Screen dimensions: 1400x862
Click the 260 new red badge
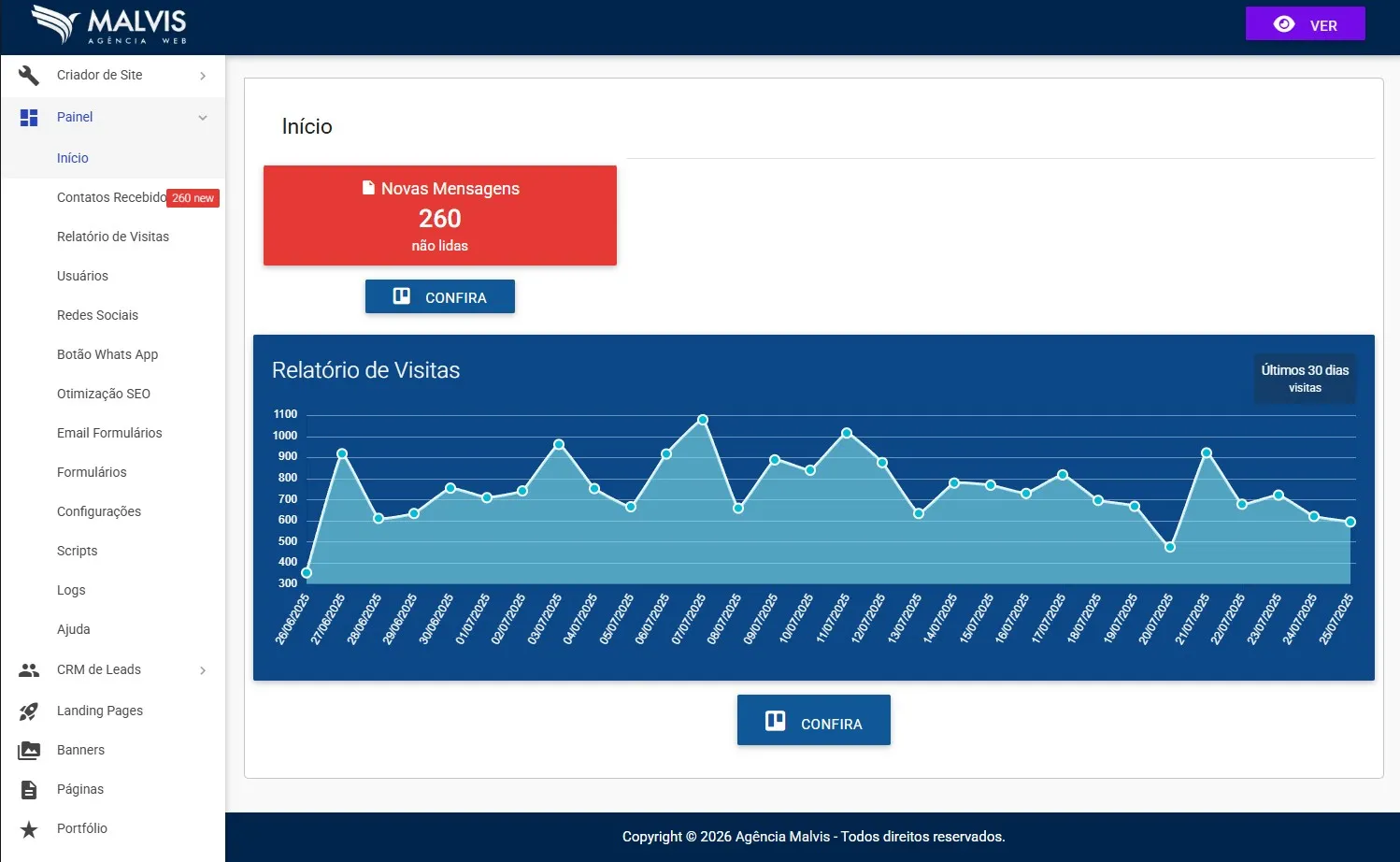click(x=193, y=198)
